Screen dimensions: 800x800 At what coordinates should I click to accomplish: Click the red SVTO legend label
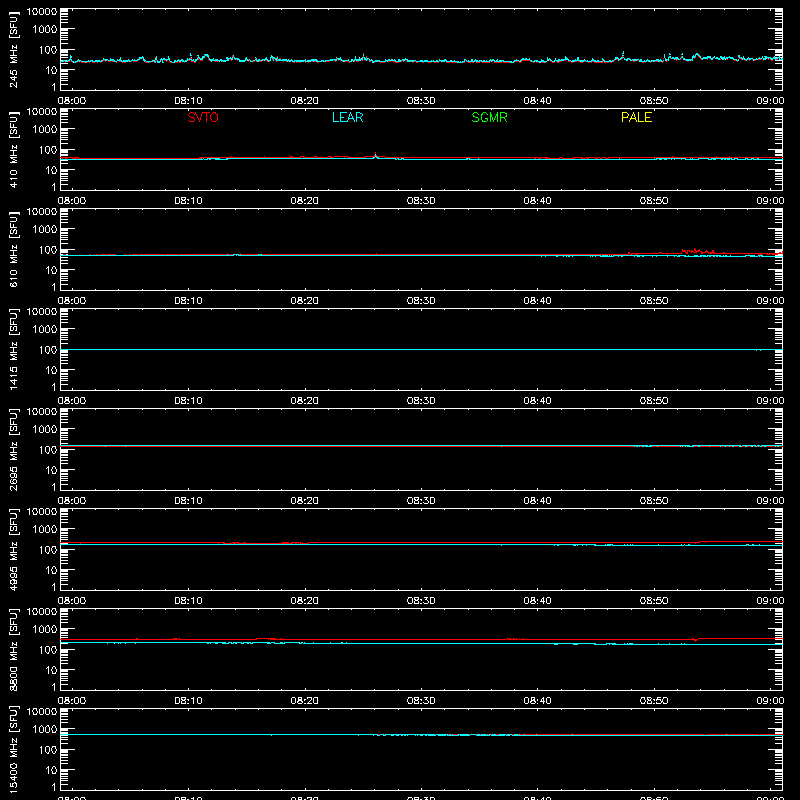tap(203, 117)
